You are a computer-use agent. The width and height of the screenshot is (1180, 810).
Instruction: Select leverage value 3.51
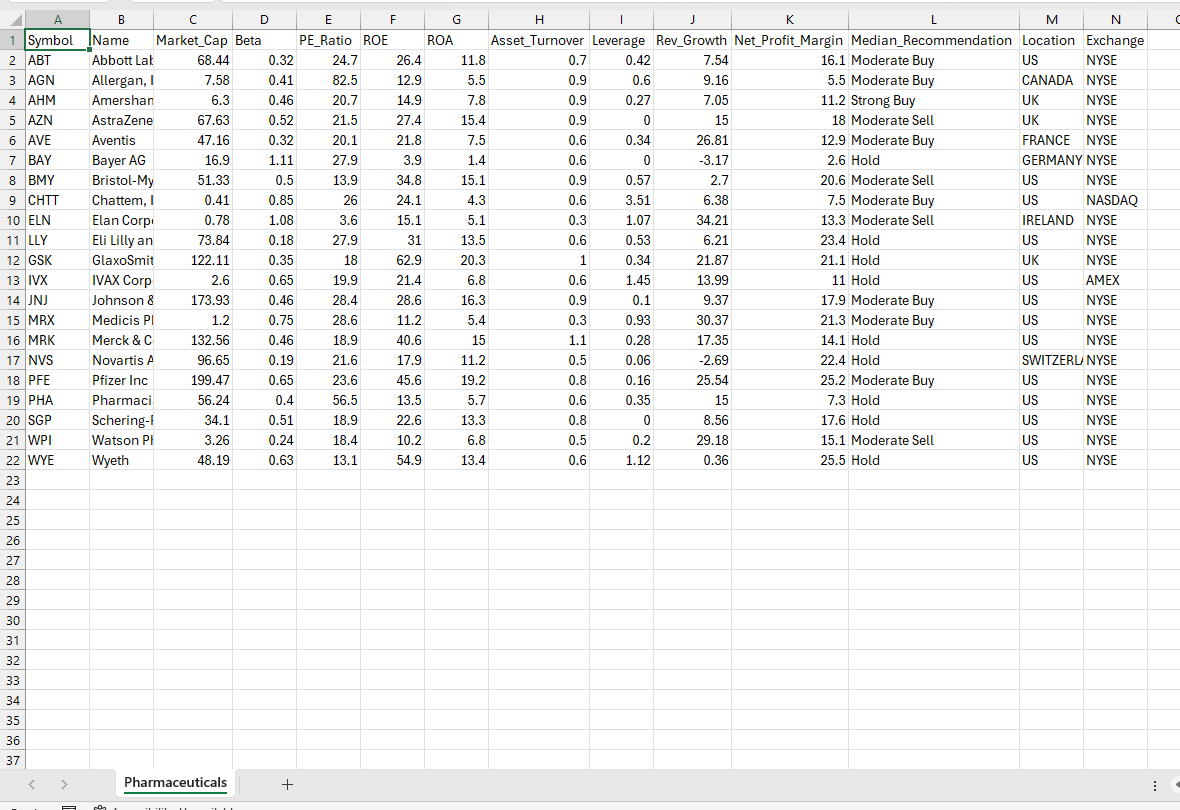click(x=621, y=200)
